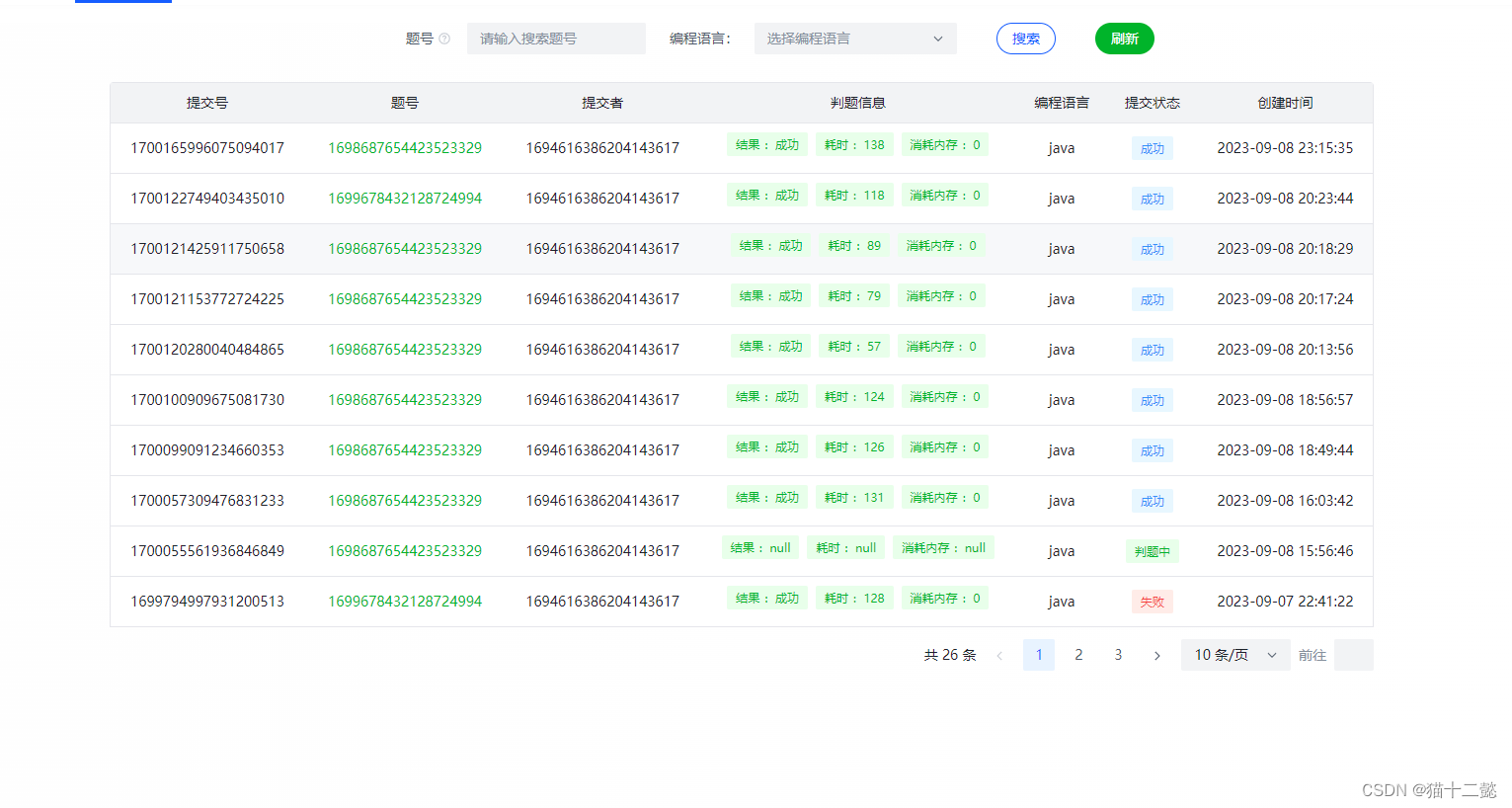Click the help icon beside 题号 label
The width and height of the screenshot is (1512, 808).
tap(444, 39)
